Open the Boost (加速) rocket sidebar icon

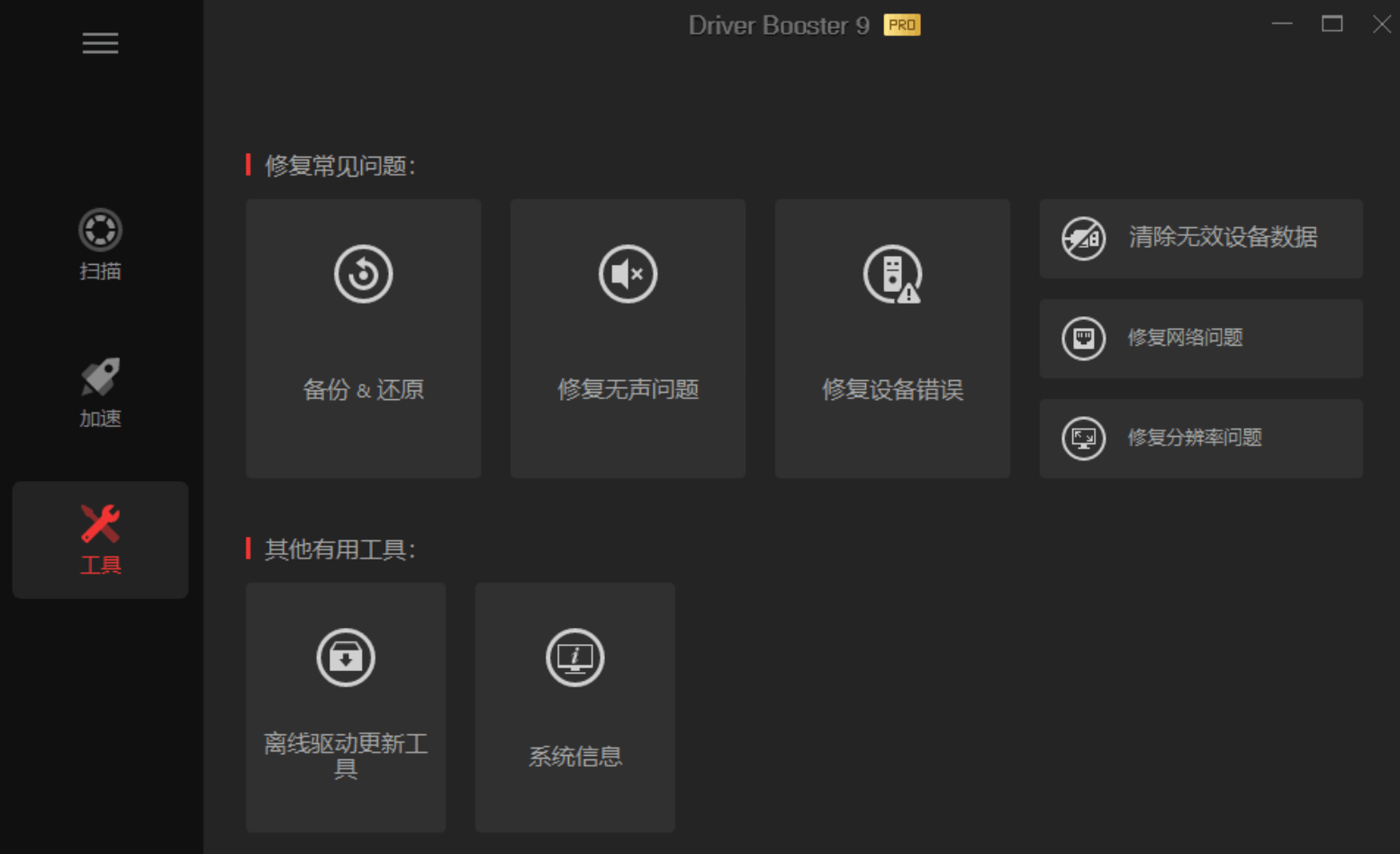click(100, 377)
